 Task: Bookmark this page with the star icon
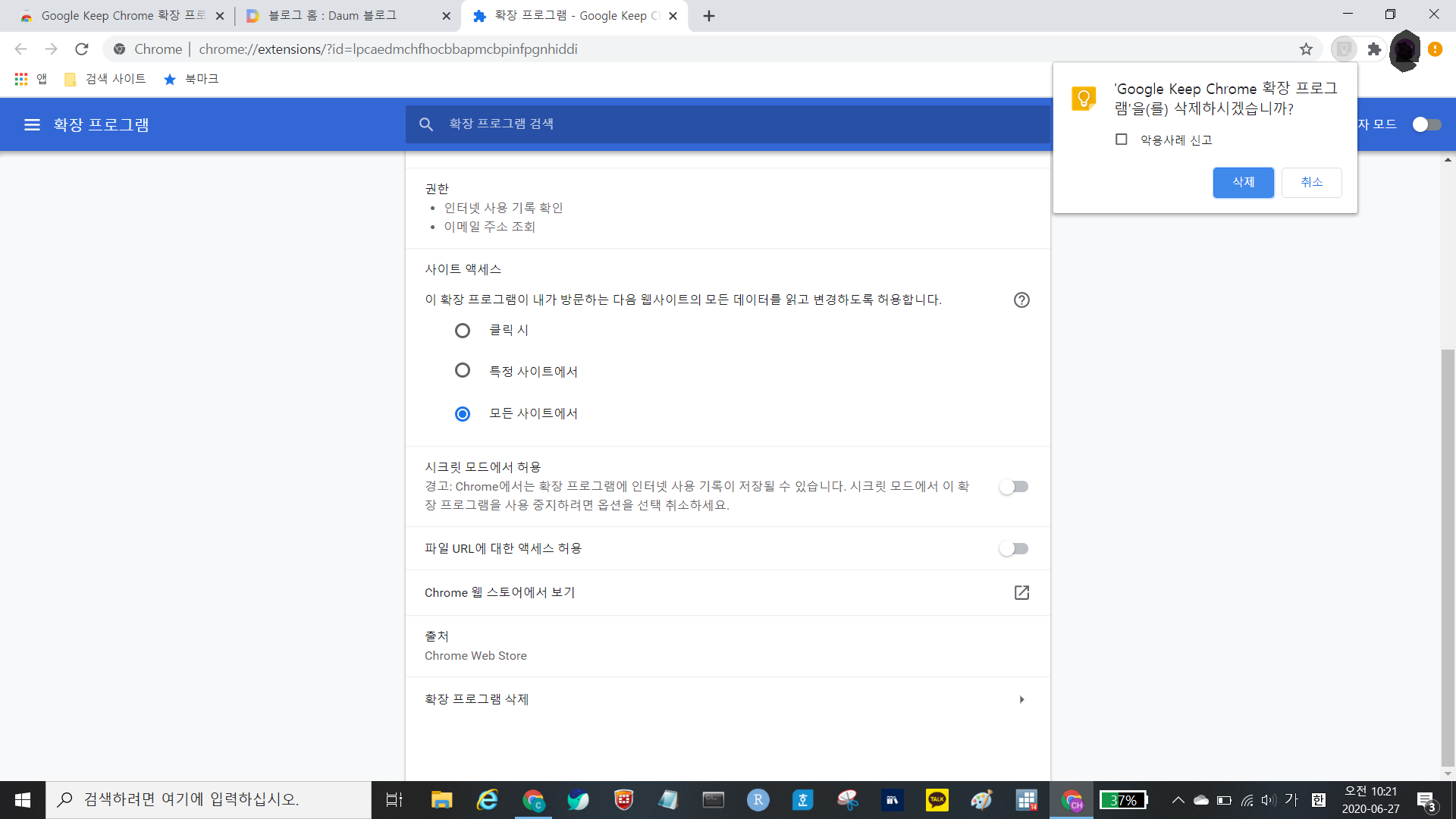[1306, 49]
